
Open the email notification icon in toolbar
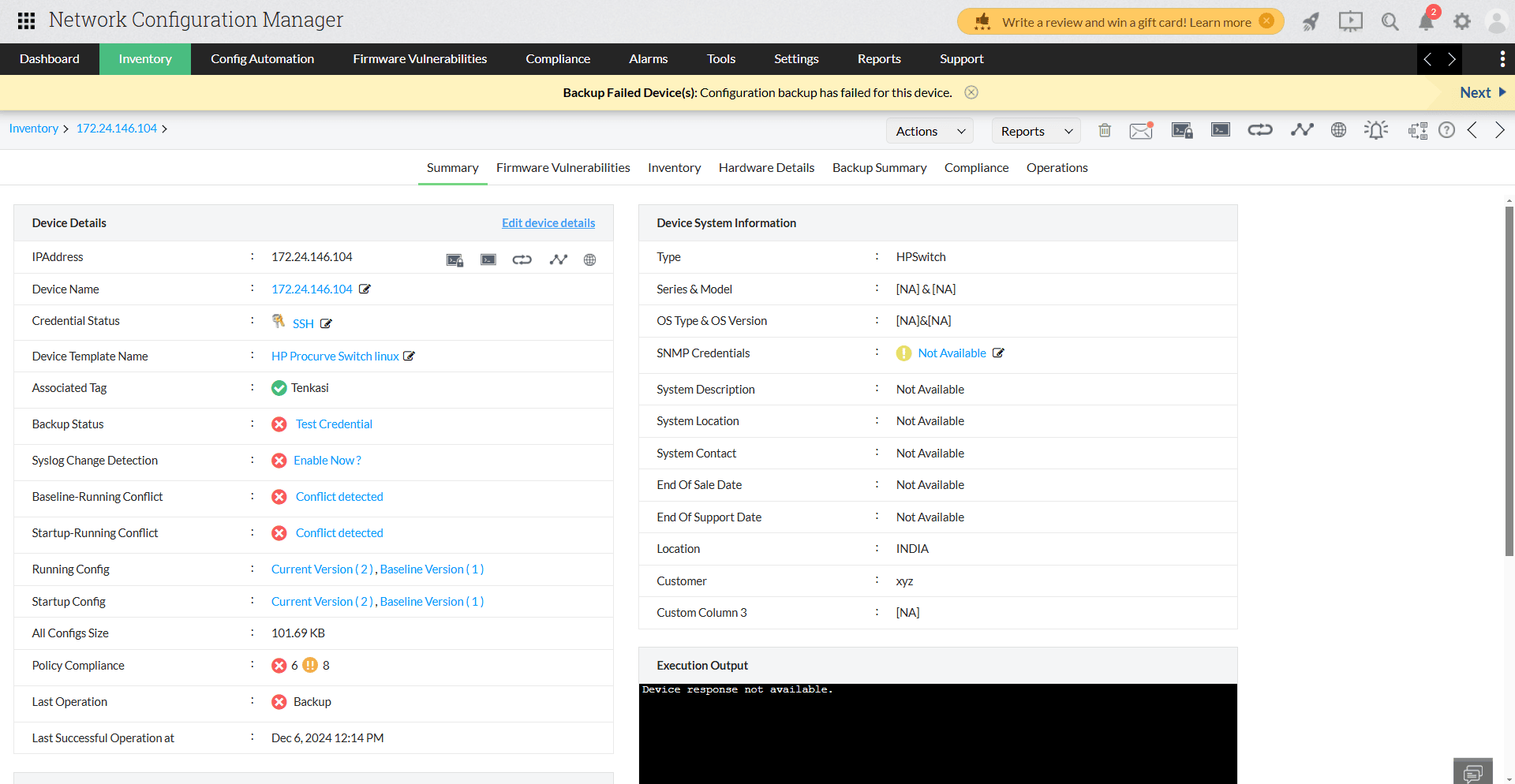1141,130
